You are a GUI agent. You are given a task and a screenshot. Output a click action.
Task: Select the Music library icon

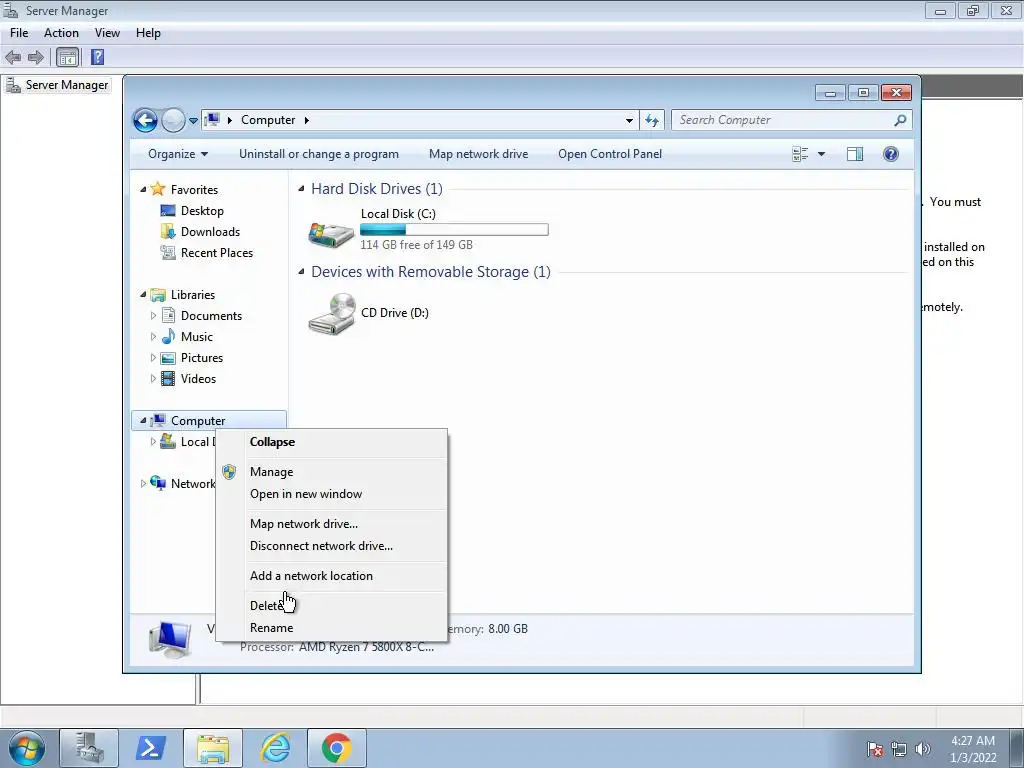(168, 336)
